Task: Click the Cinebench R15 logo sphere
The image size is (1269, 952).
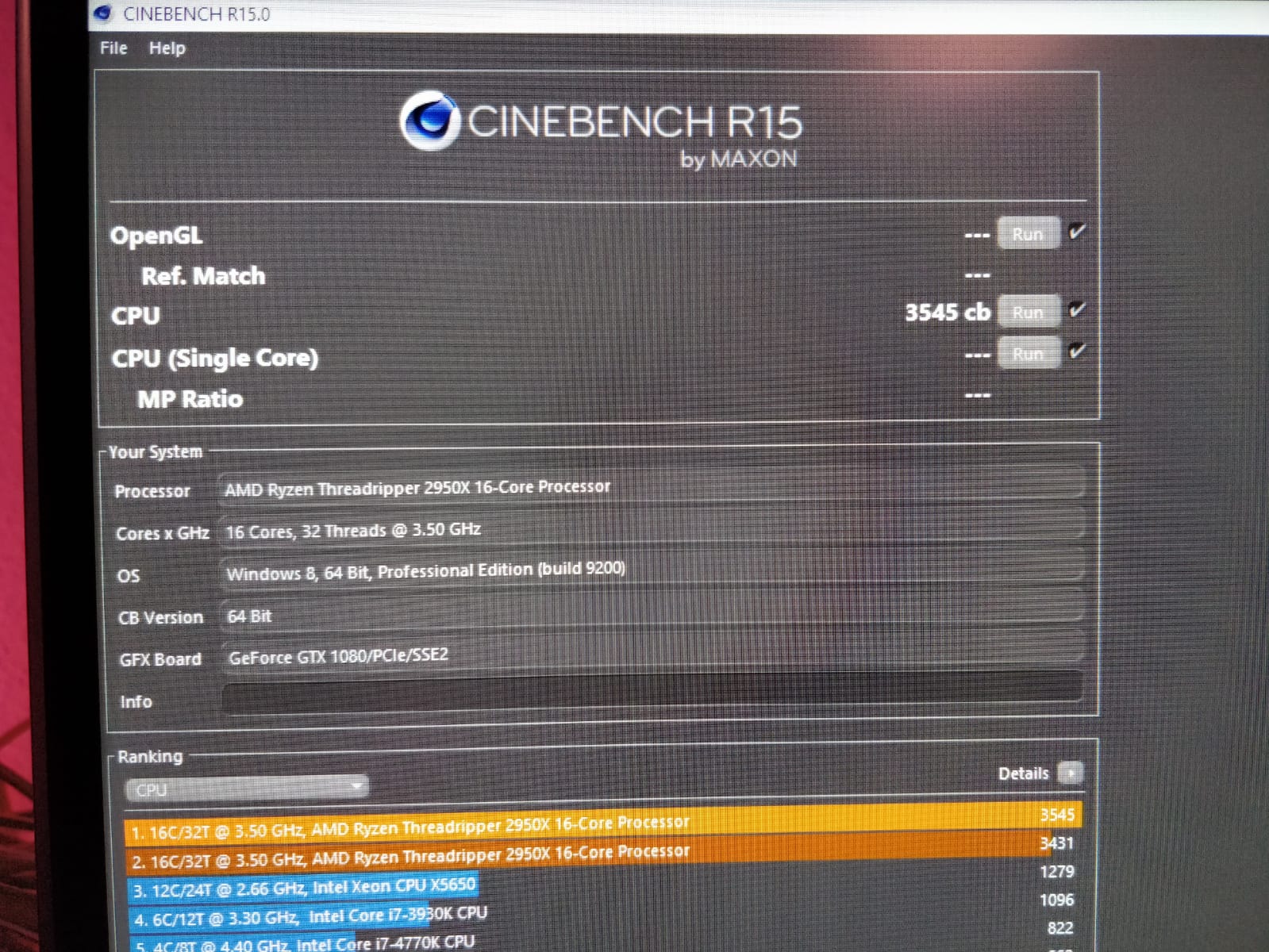Action: 429,121
